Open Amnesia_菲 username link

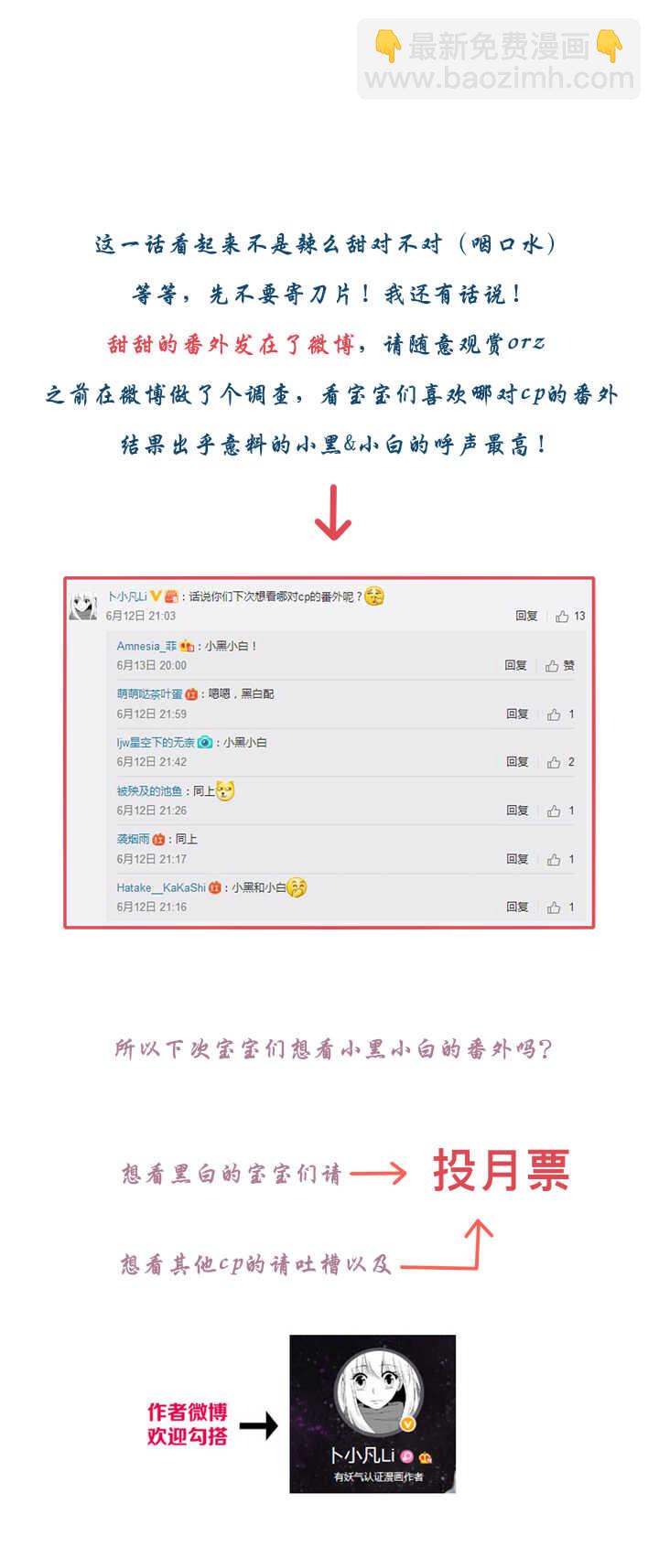tap(146, 646)
